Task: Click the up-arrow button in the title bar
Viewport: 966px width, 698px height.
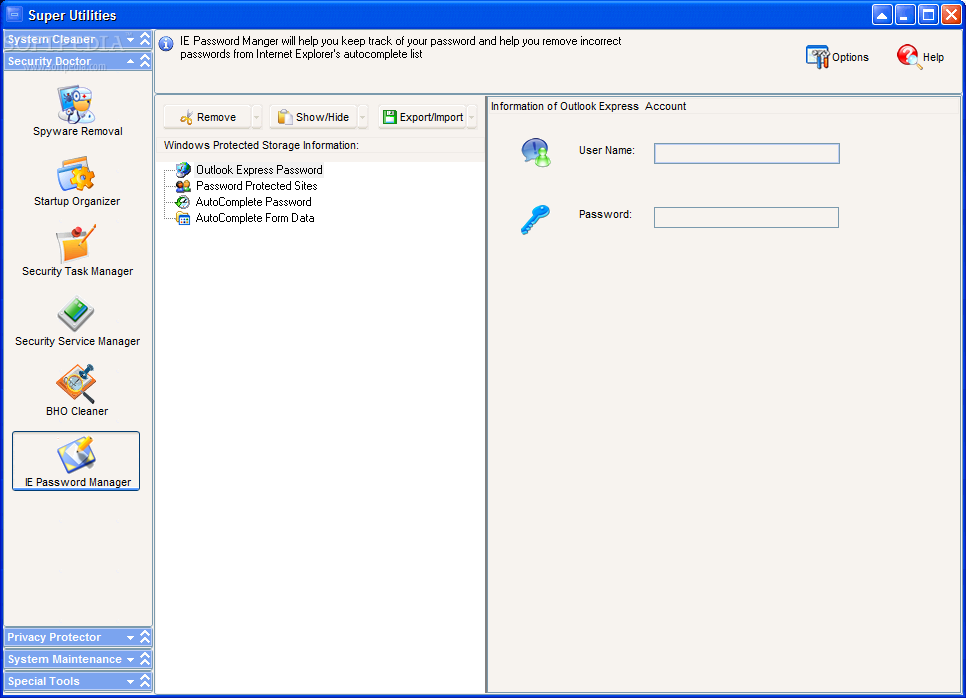Action: click(x=882, y=15)
